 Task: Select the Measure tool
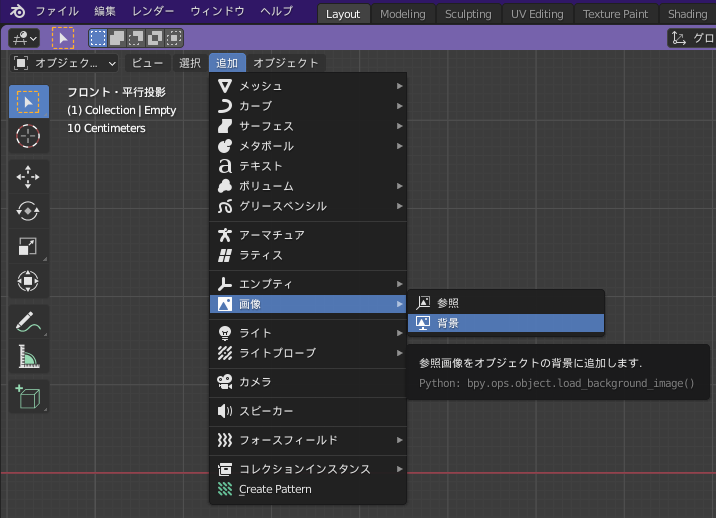click(28, 356)
